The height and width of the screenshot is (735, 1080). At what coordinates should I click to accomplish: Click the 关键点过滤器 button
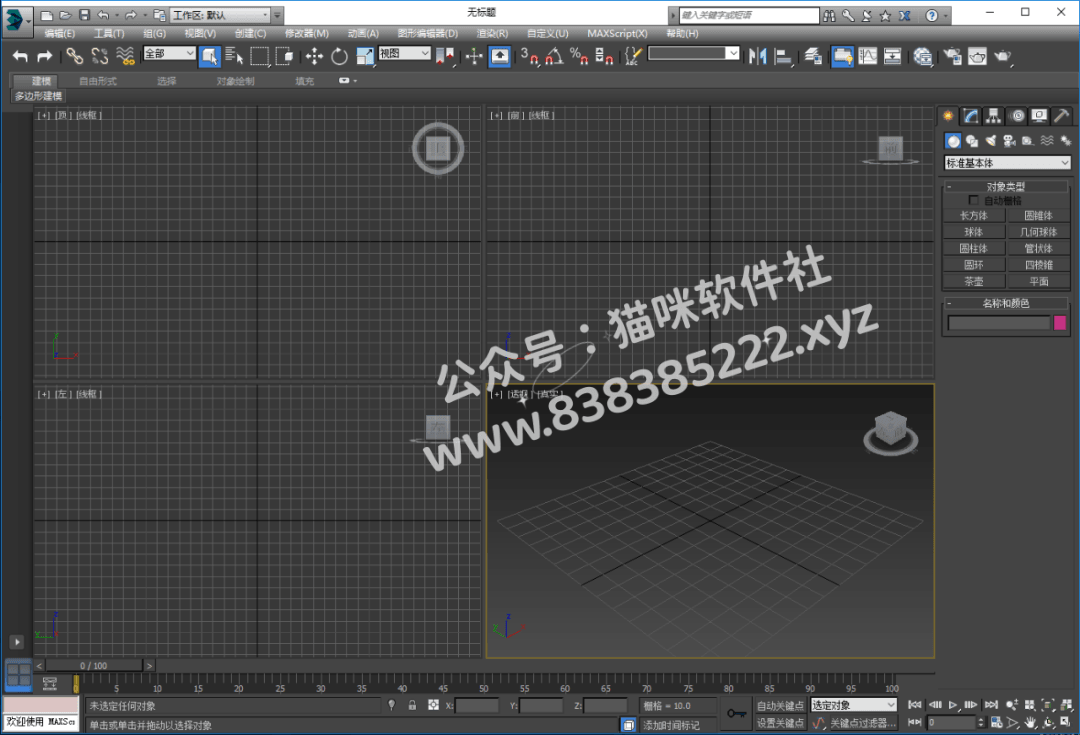pyautogui.click(x=862, y=723)
